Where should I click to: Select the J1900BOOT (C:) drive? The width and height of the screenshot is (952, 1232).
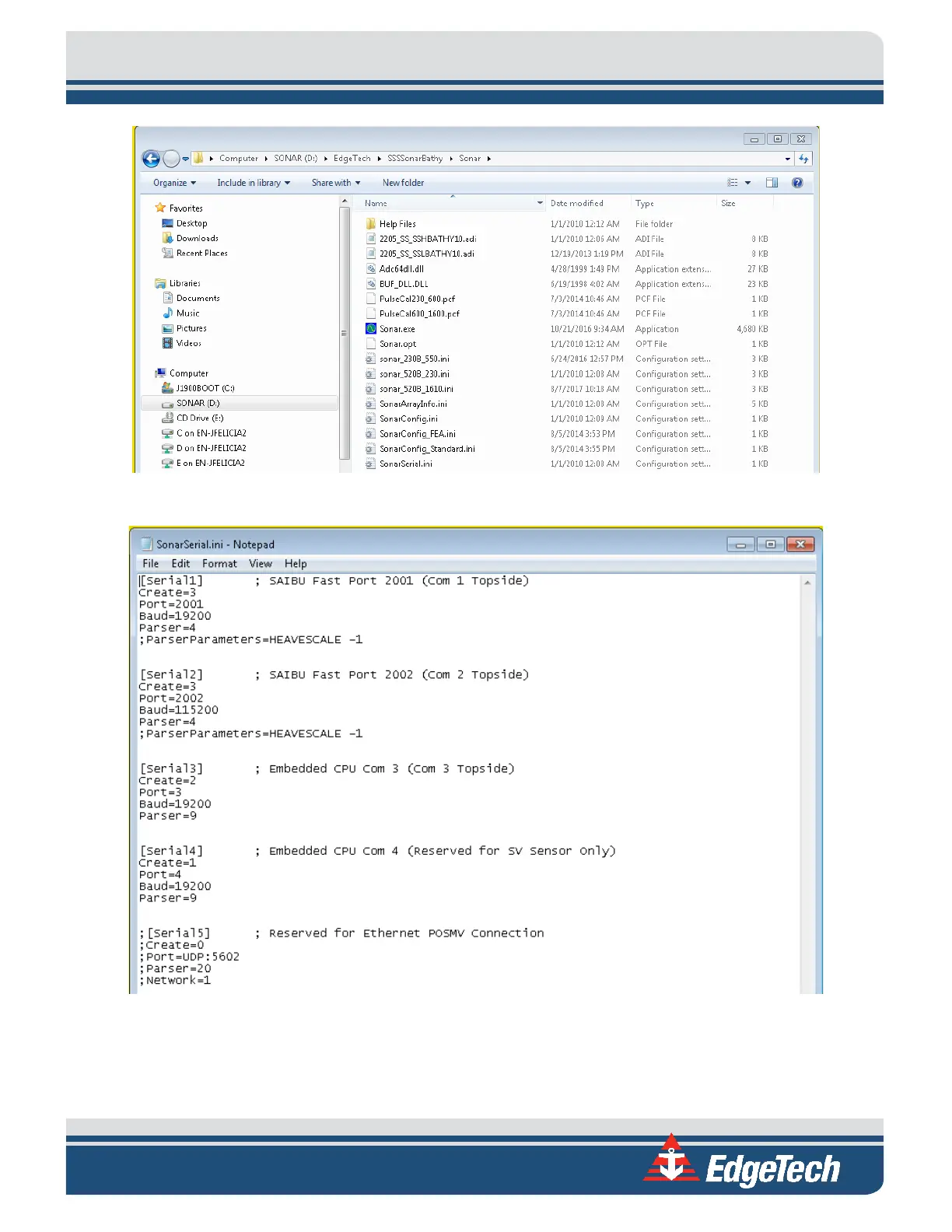(x=205, y=388)
